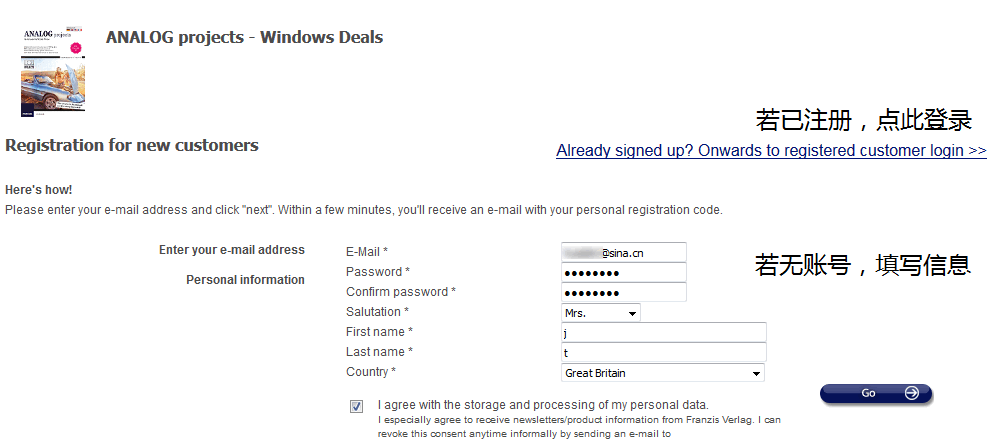Tick the data storage agreement checkbox
Image resolution: width=991 pixels, height=441 pixels.
tap(357, 406)
